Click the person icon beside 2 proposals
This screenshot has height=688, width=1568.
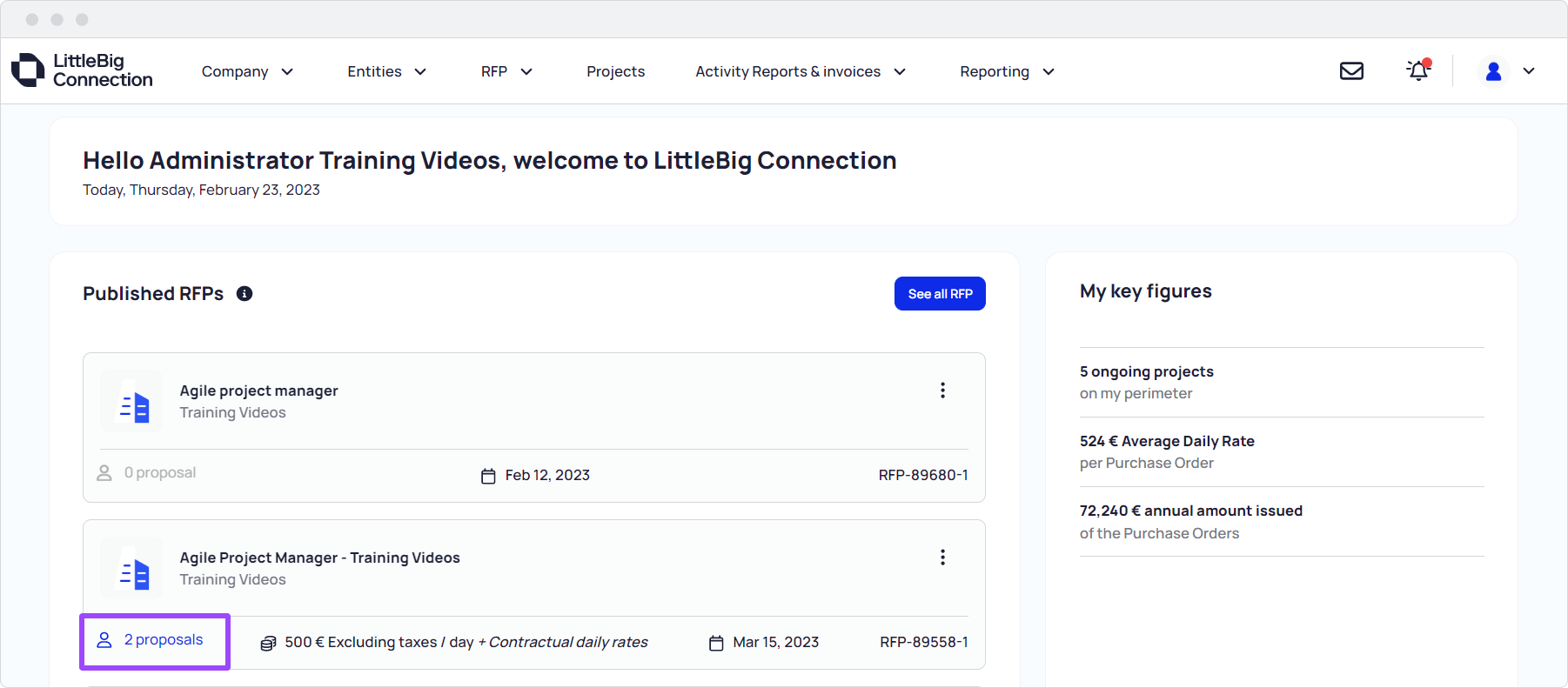[x=104, y=640]
